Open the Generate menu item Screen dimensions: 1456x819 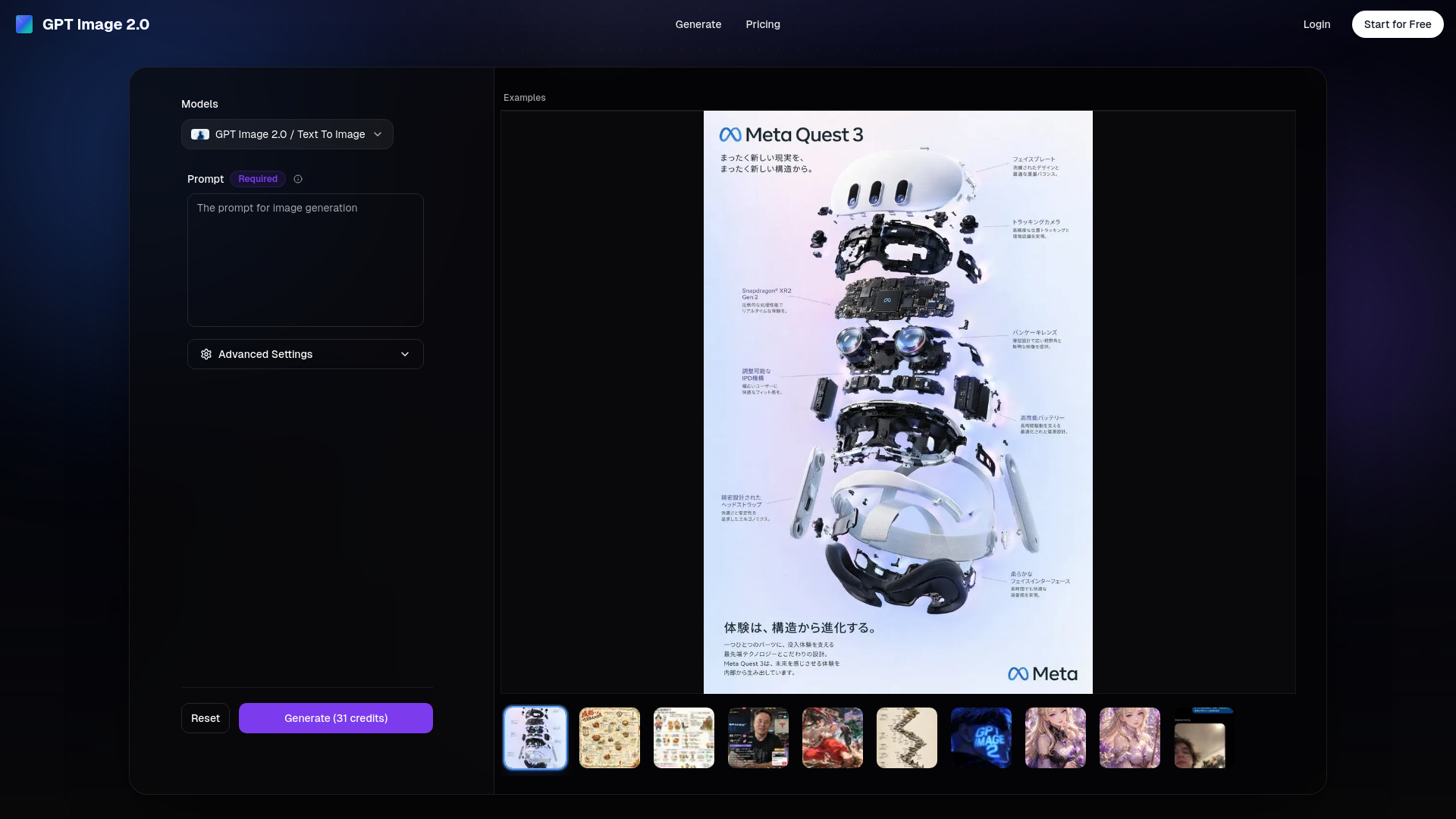698,24
